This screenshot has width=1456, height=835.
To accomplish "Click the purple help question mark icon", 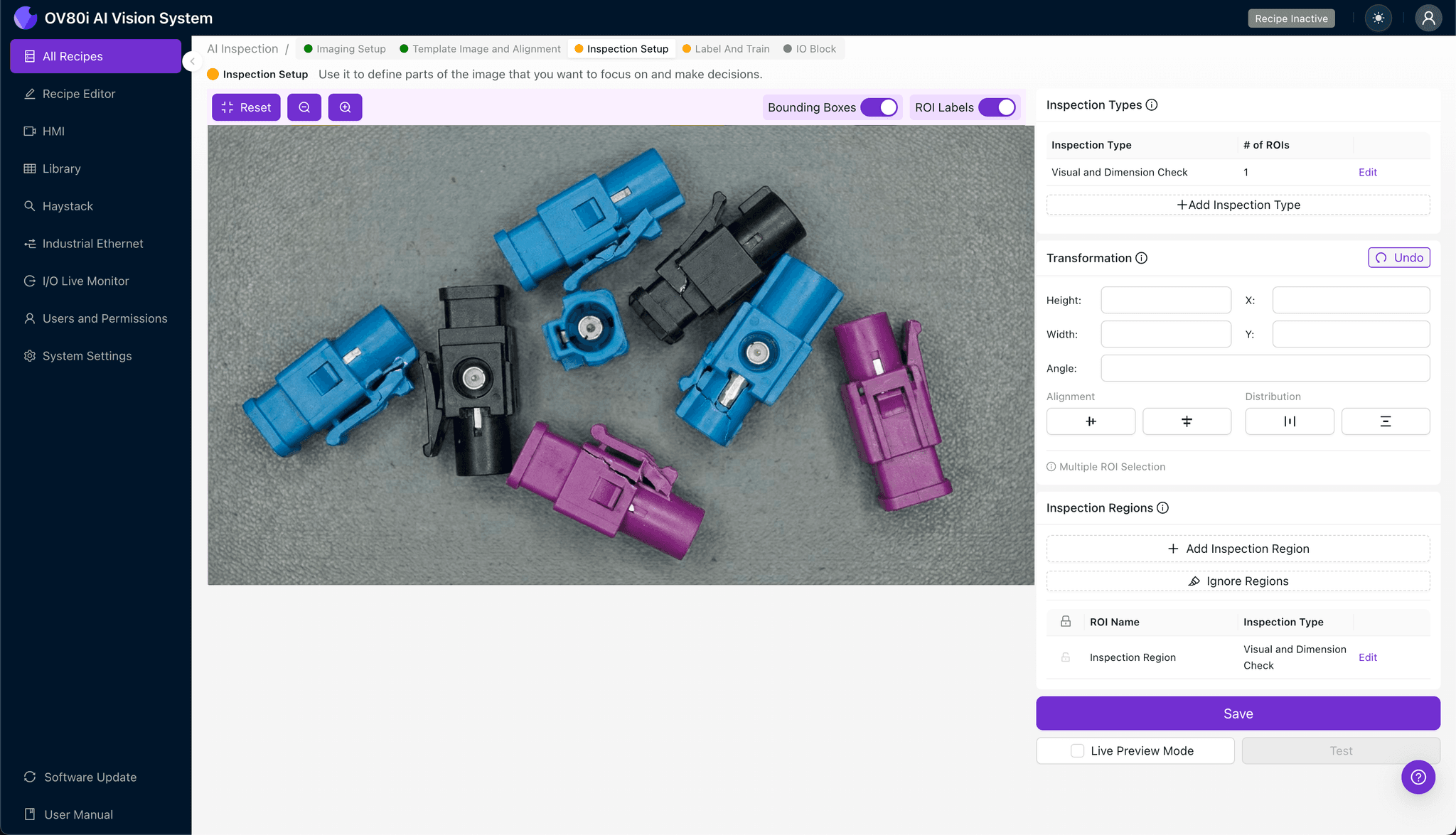I will (1418, 777).
